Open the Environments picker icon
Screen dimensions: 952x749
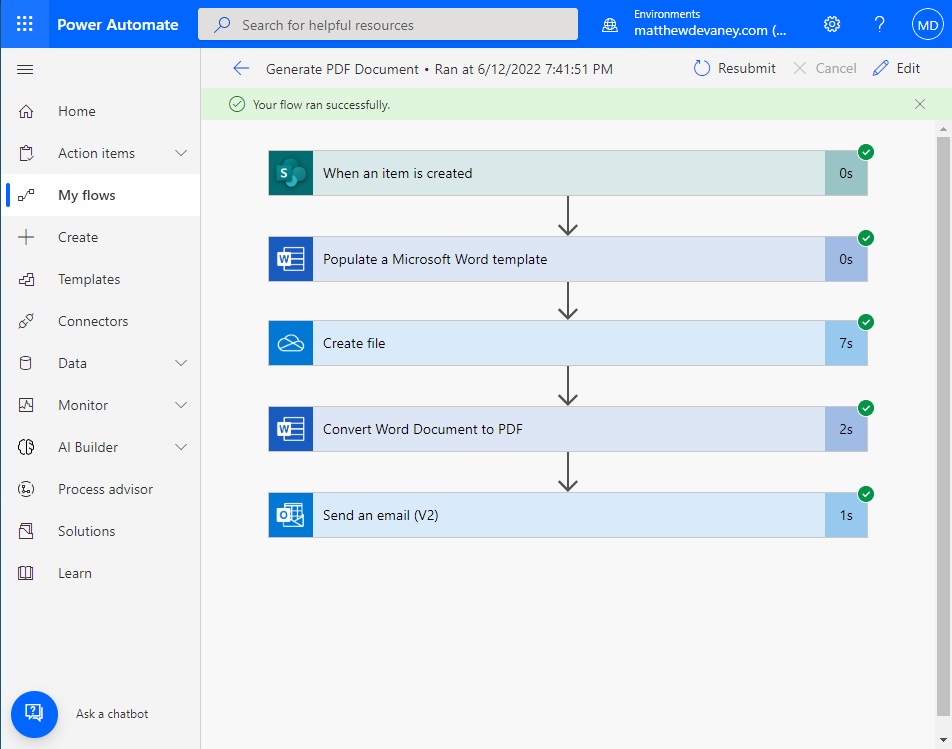pyautogui.click(x=610, y=24)
